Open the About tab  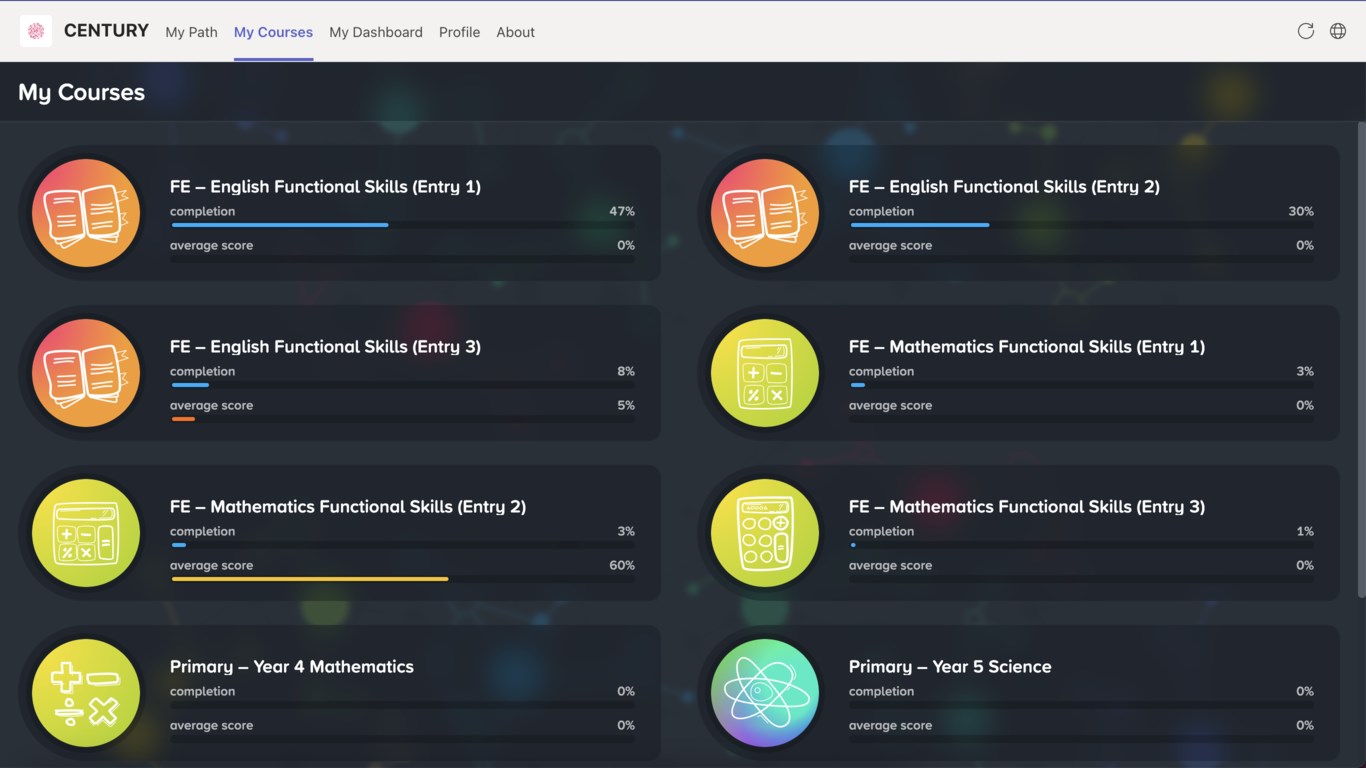point(515,32)
